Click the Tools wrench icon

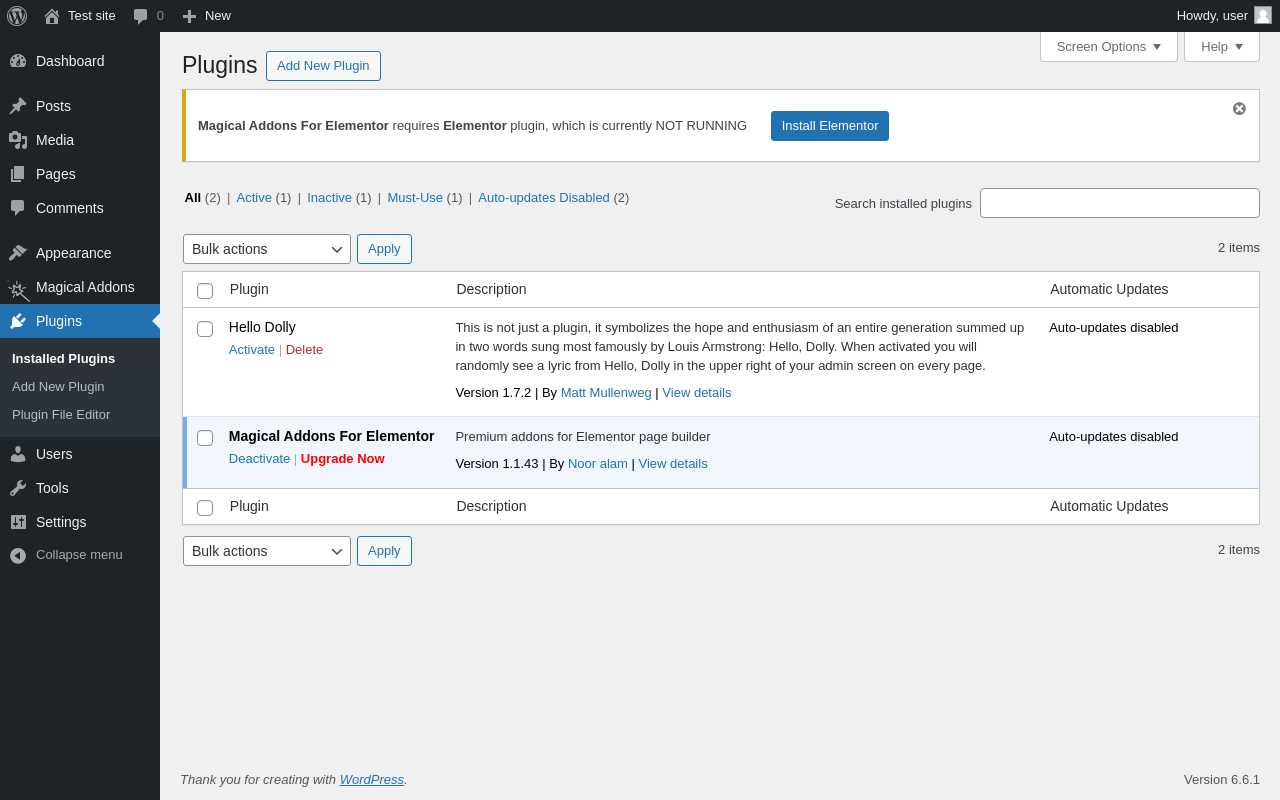tap(18, 488)
